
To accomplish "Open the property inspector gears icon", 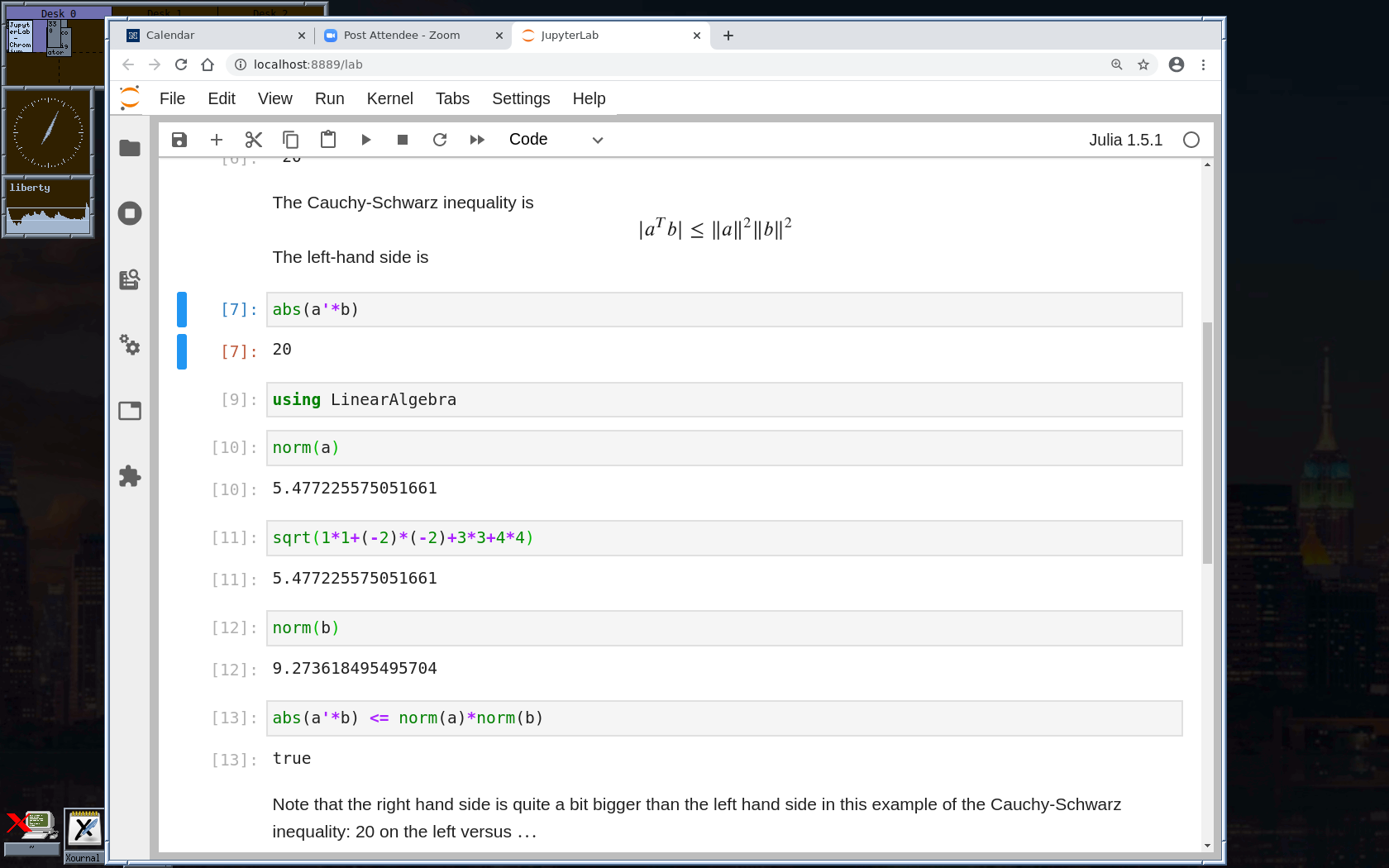I will tap(130, 345).
